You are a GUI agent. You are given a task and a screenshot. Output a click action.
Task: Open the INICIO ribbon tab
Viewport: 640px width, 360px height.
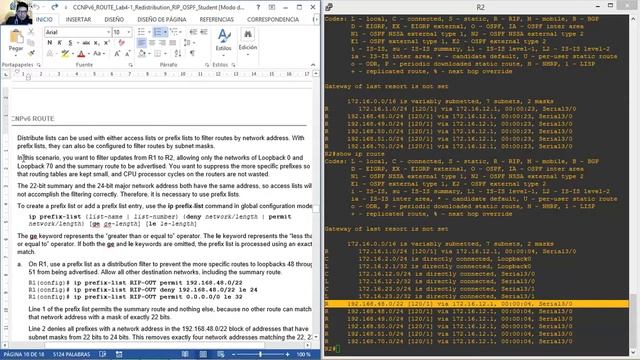click(44, 20)
